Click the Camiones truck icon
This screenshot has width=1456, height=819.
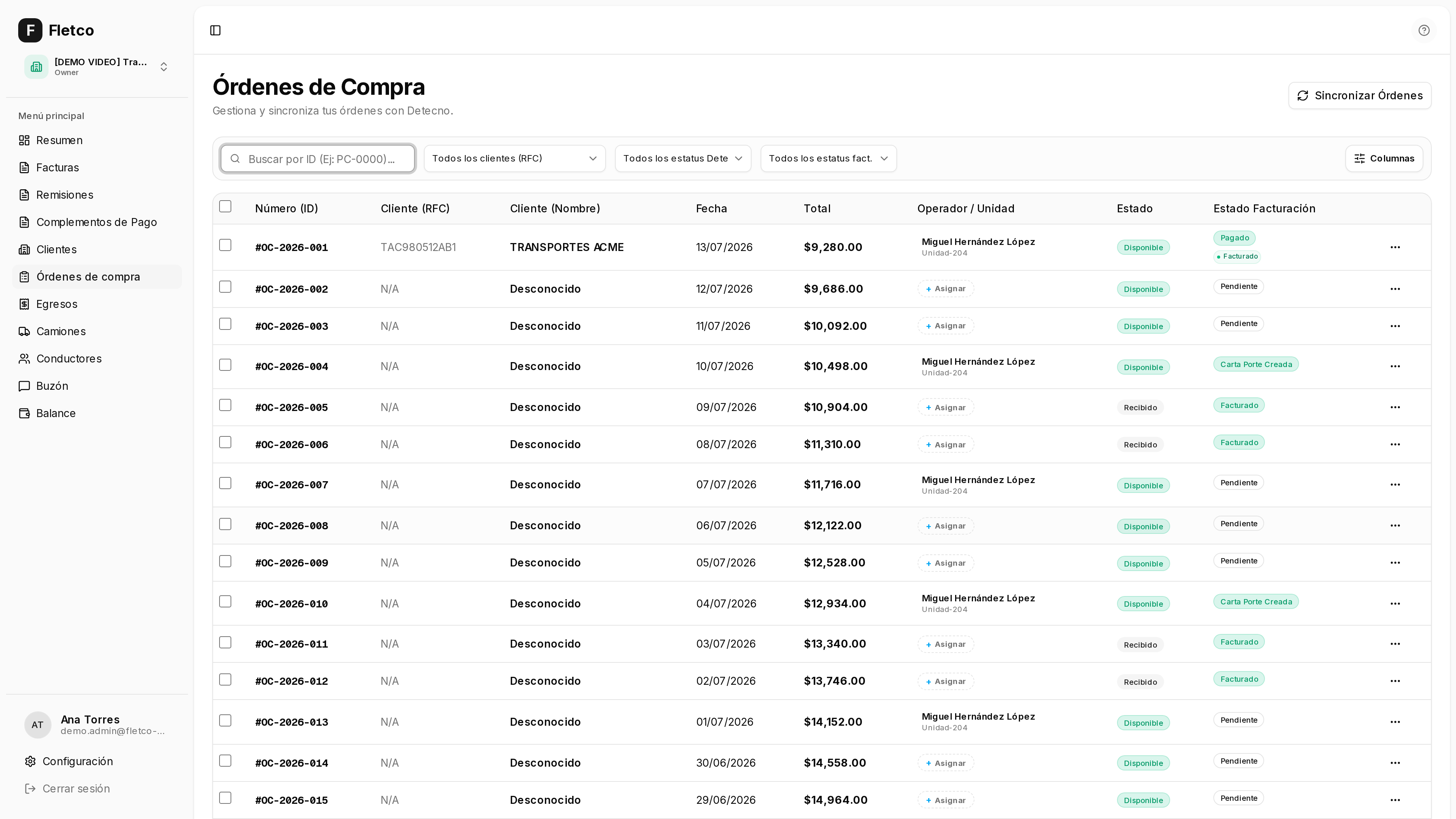click(x=24, y=332)
